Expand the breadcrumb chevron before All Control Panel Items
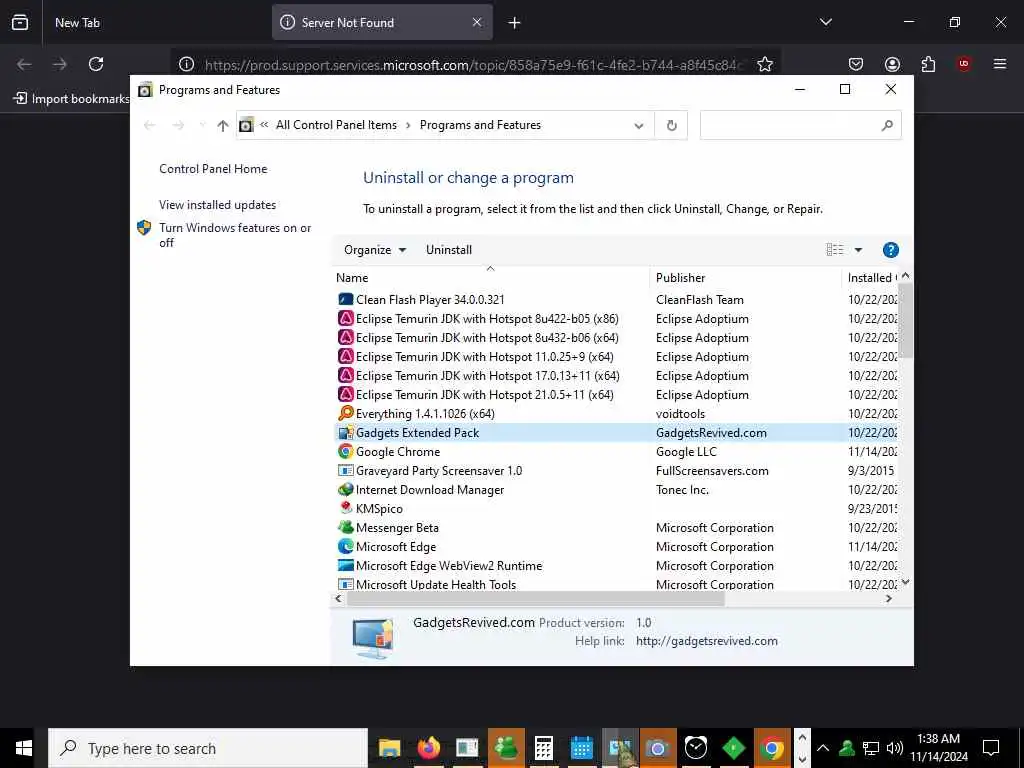Viewport: 1024px width, 768px height. point(264,125)
